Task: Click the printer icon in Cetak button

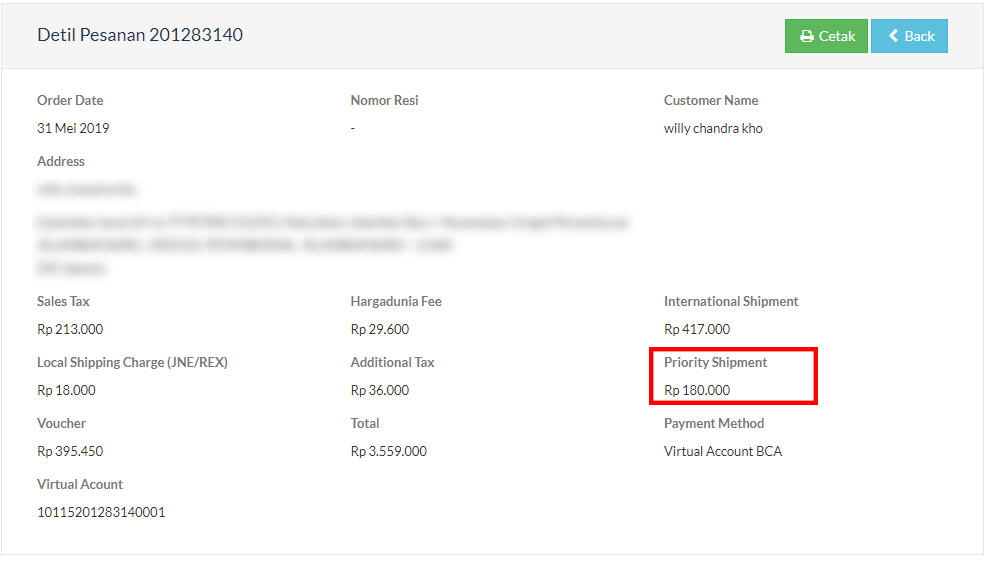Action: point(806,37)
